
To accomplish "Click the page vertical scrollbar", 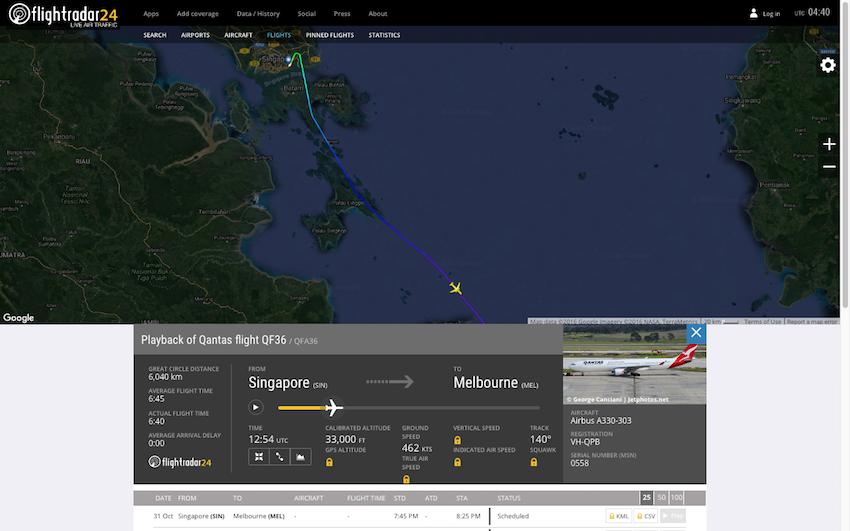I will pos(845,154).
